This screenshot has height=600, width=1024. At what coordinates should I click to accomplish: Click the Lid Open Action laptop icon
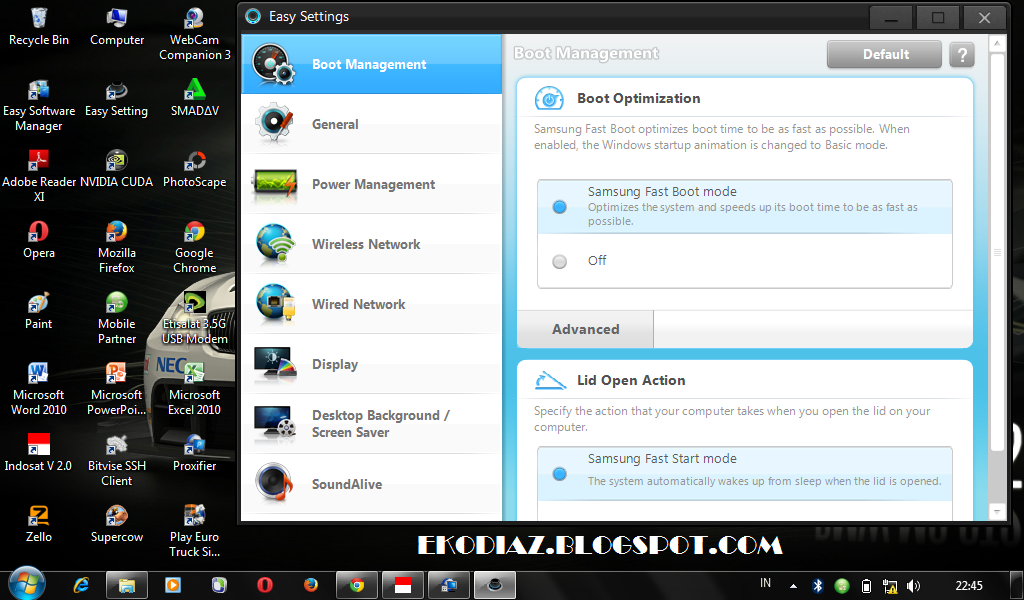pos(550,381)
